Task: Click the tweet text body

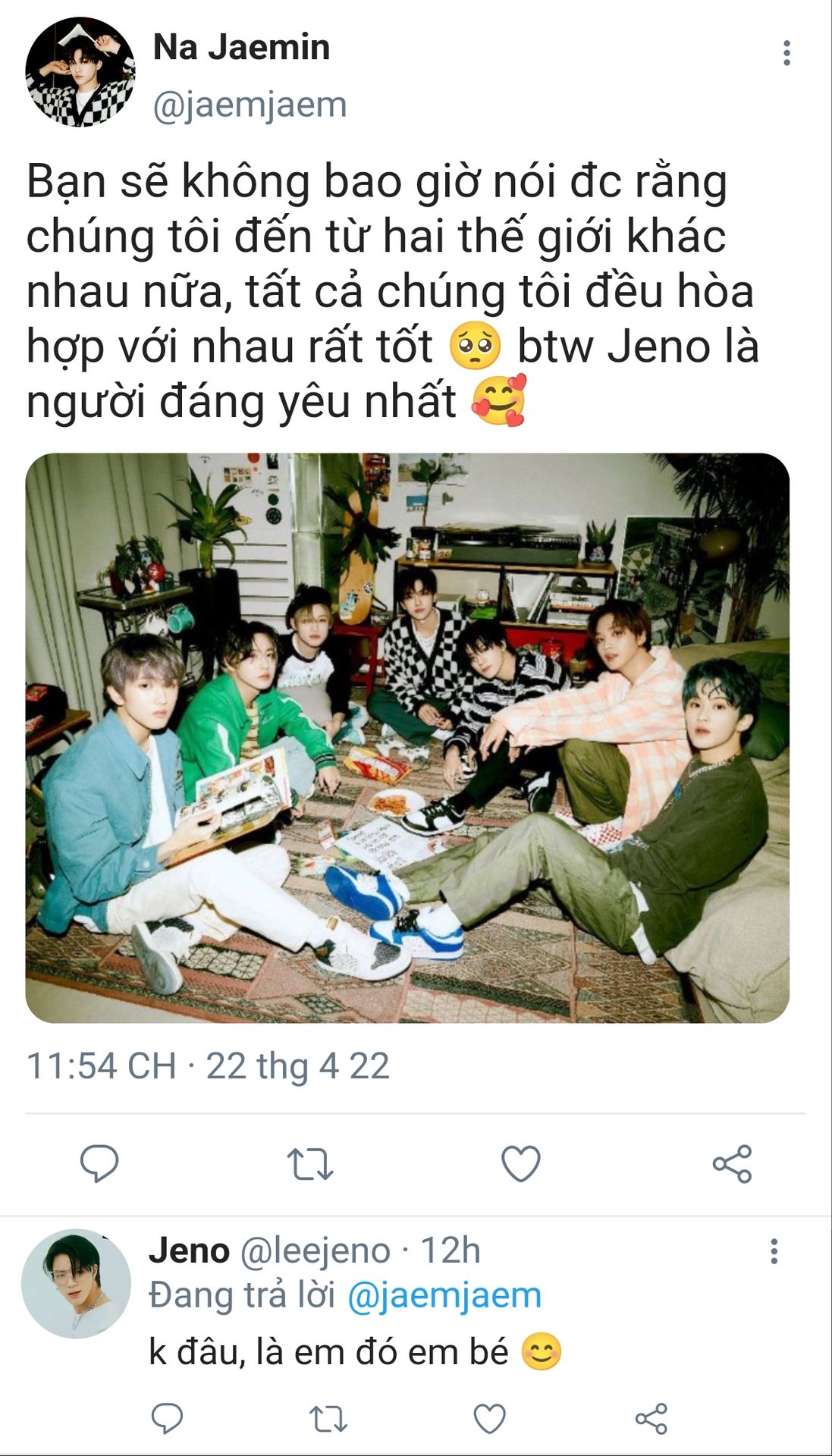Action: click(392, 292)
